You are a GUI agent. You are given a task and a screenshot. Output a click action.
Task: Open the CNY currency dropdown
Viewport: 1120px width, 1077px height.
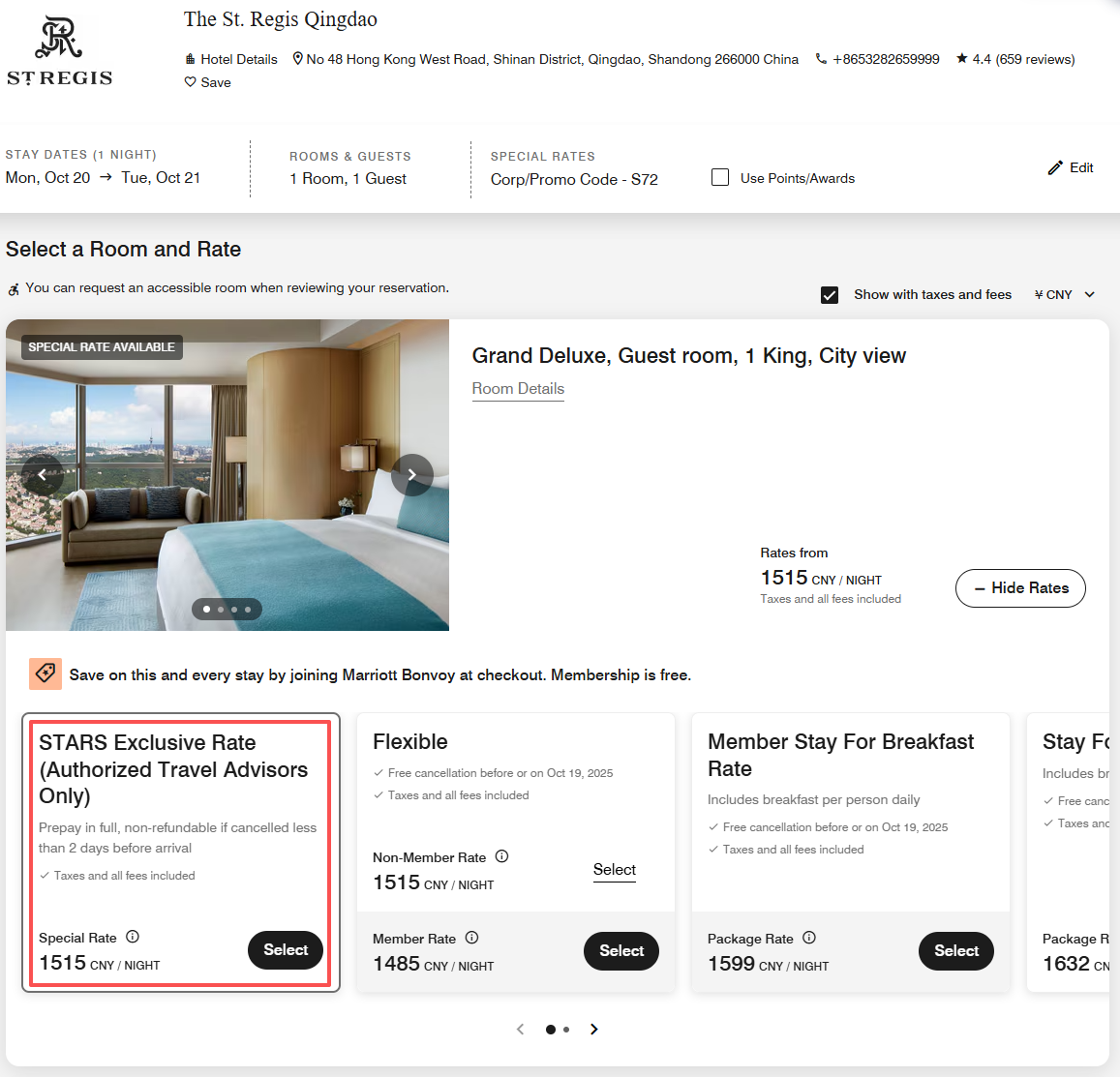pyautogui.click(x=1064, y=294)
